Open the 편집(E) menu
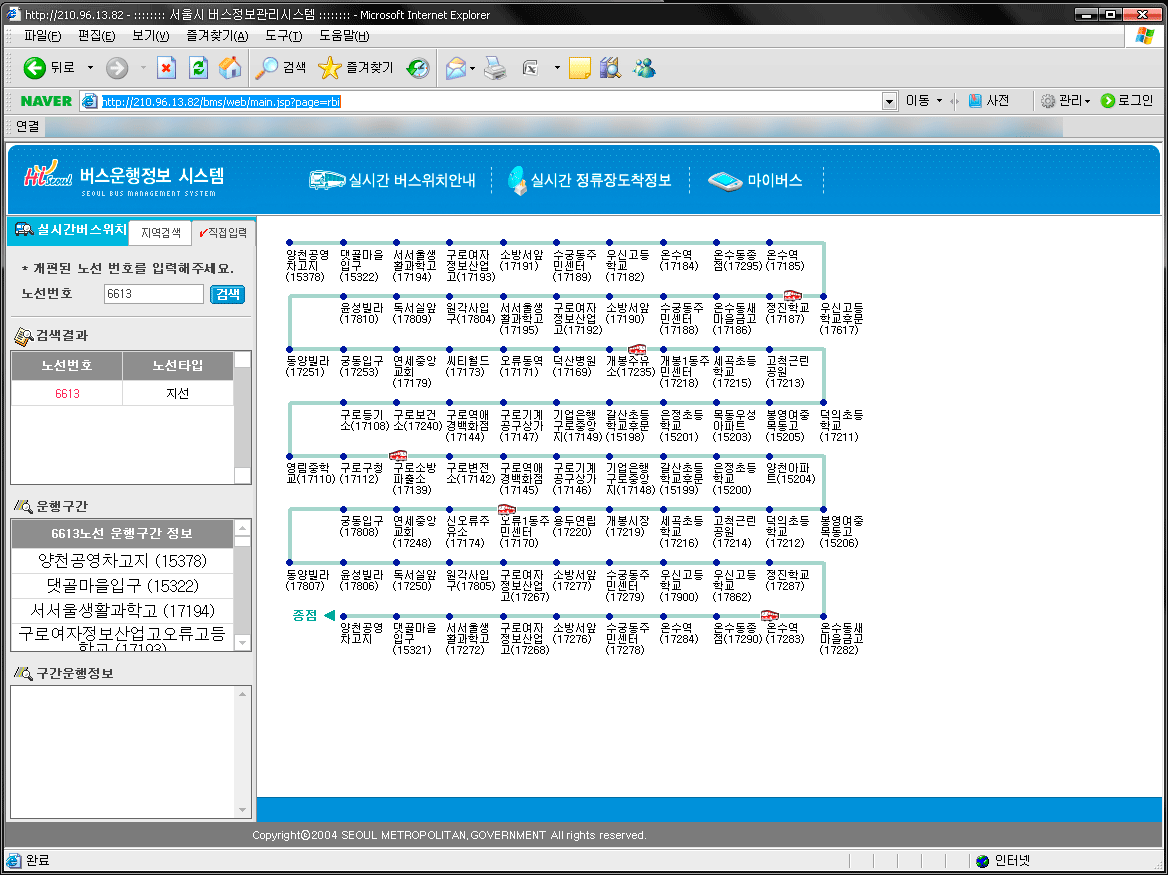Screen dimensions: 1168x875 tap(97, 36)
